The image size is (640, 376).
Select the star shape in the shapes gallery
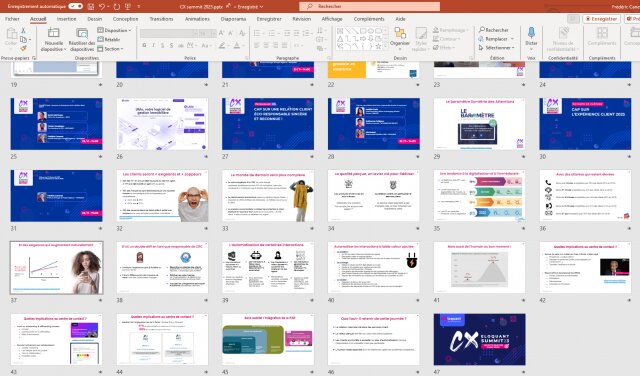pos(378,47)
